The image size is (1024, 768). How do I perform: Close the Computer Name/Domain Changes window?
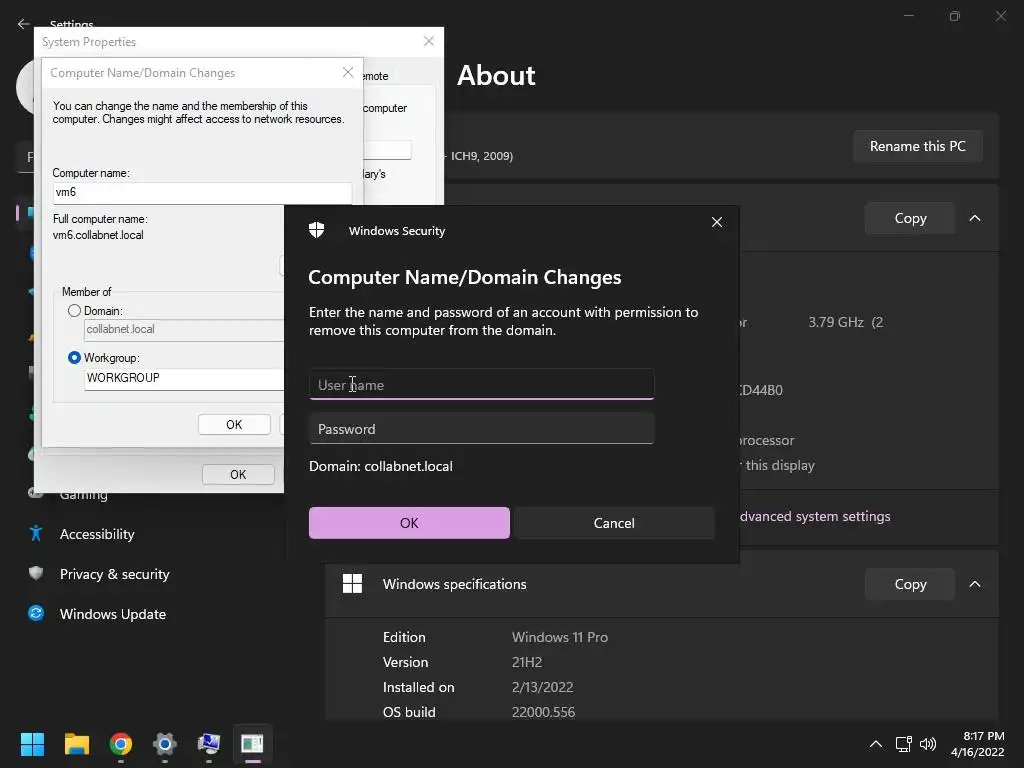tap(348, 72)
